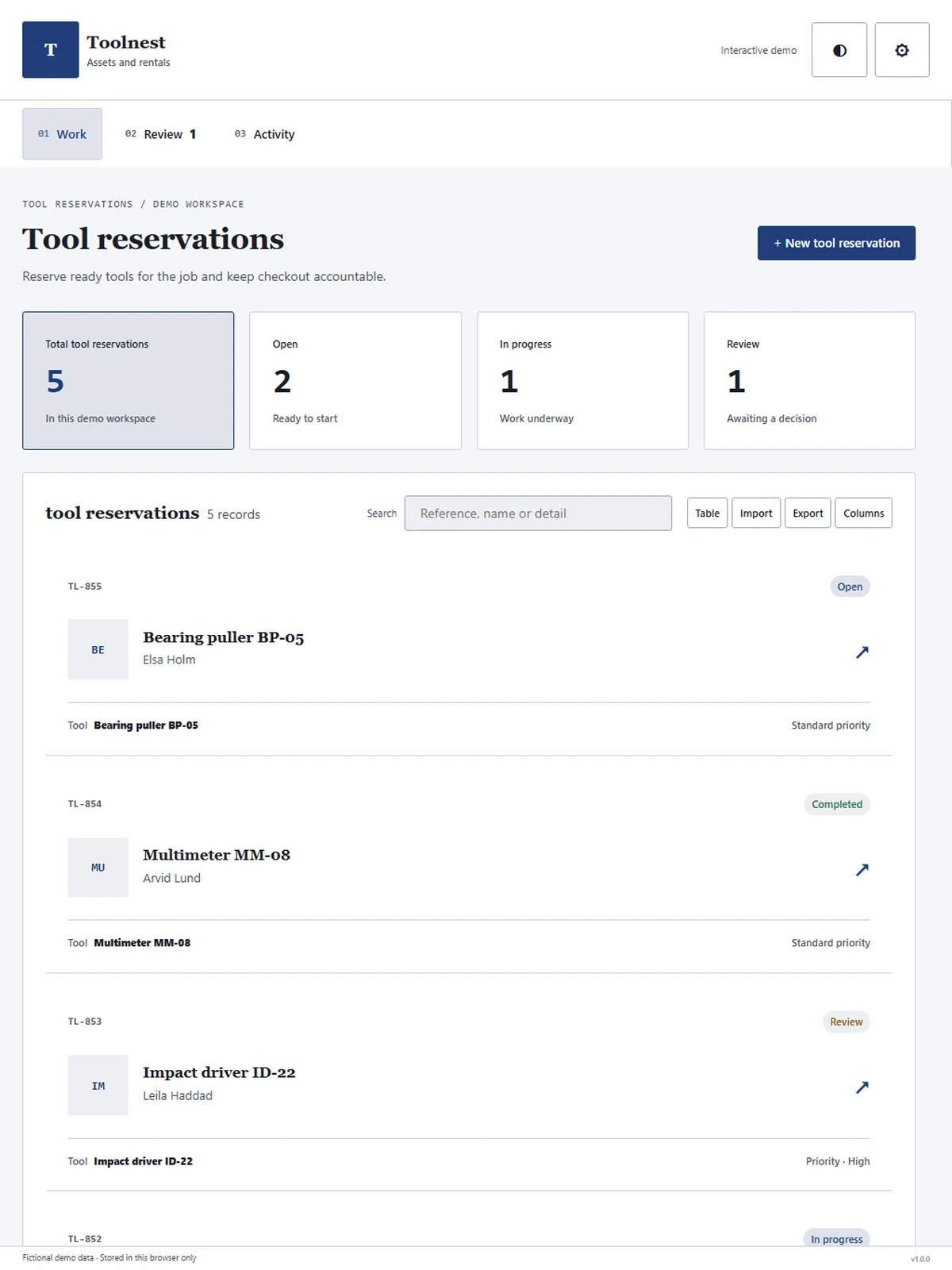This screenshot has height=1270, width=952.
Task: Switch to the Work tab
Action: pyautogui.click(x=62, y=134)
